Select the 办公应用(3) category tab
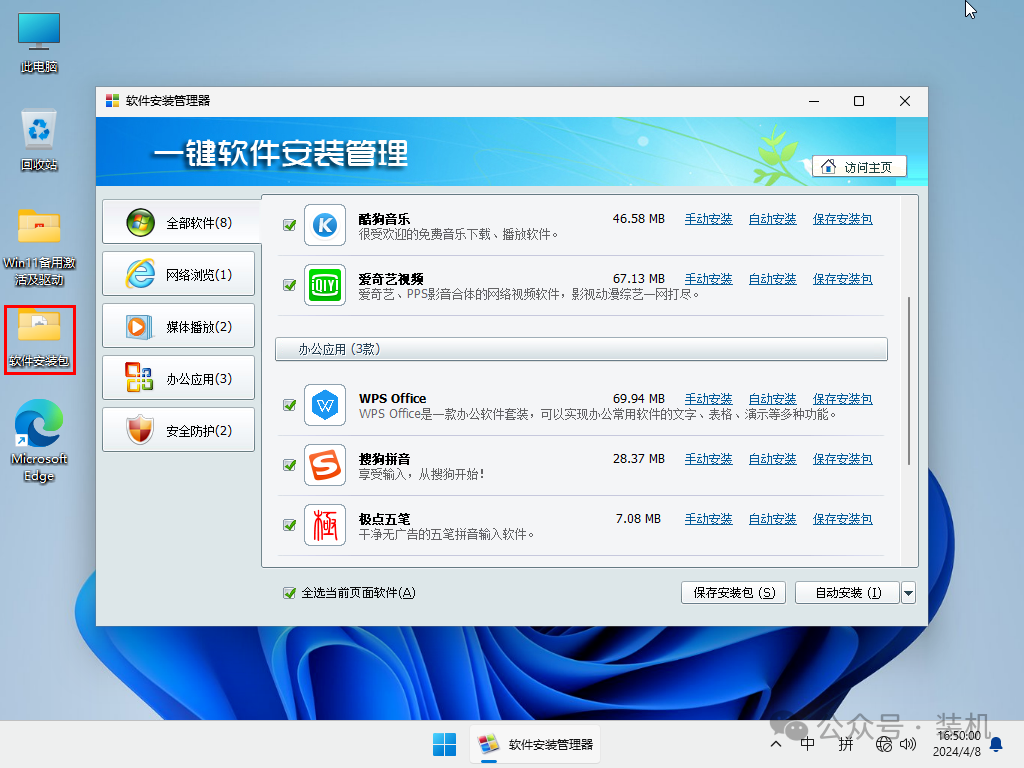Viewport: 1024px width, 768px height. tap(178, 378)
